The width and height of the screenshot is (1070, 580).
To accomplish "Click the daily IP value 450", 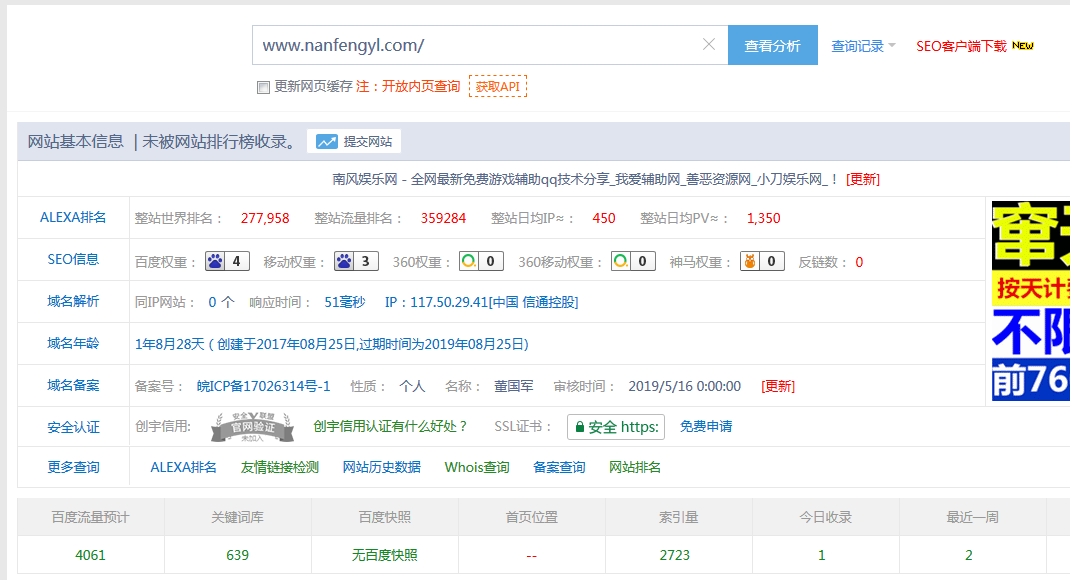I will (604, 218).
